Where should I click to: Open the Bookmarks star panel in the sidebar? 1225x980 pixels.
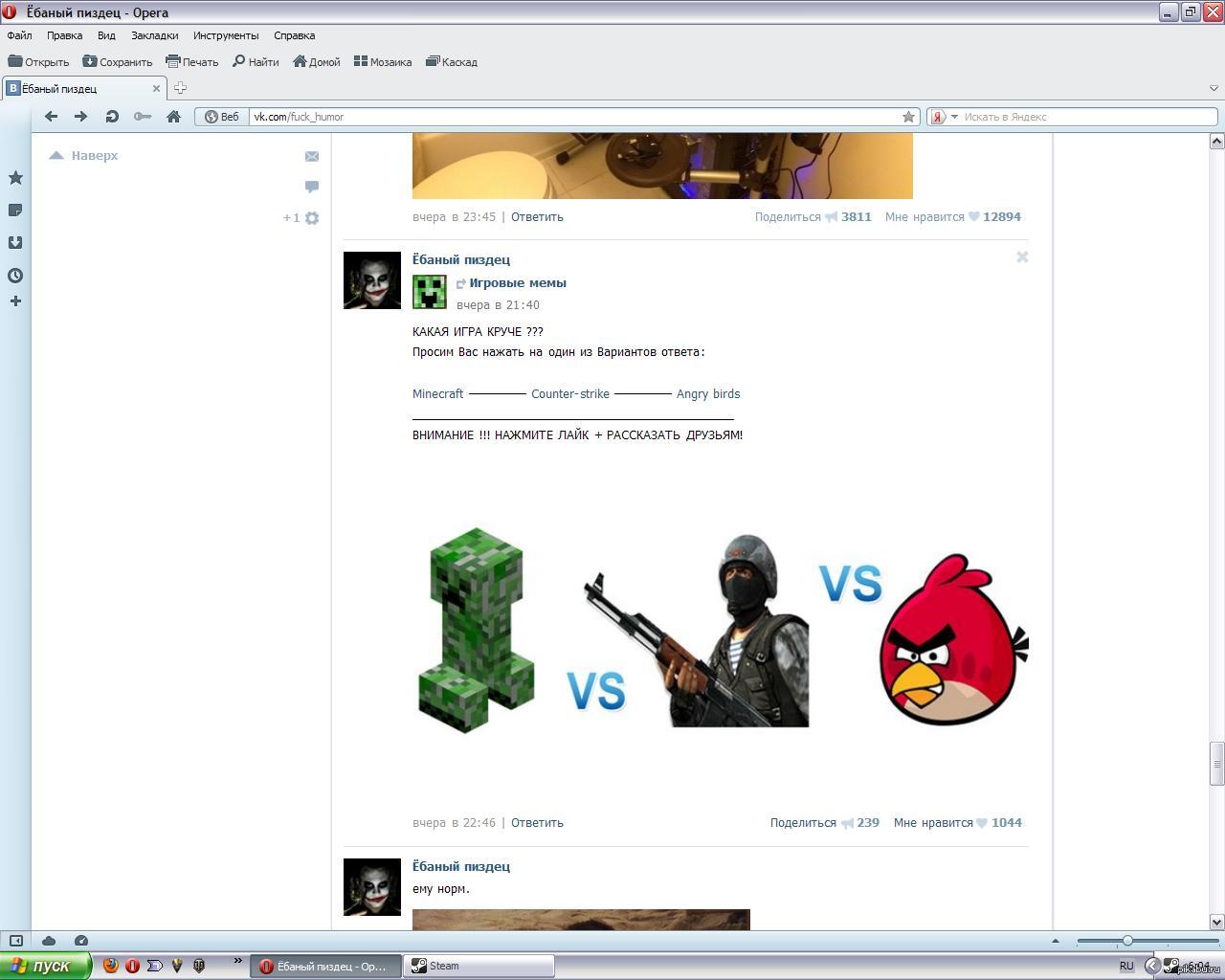(x=15, y=178)
